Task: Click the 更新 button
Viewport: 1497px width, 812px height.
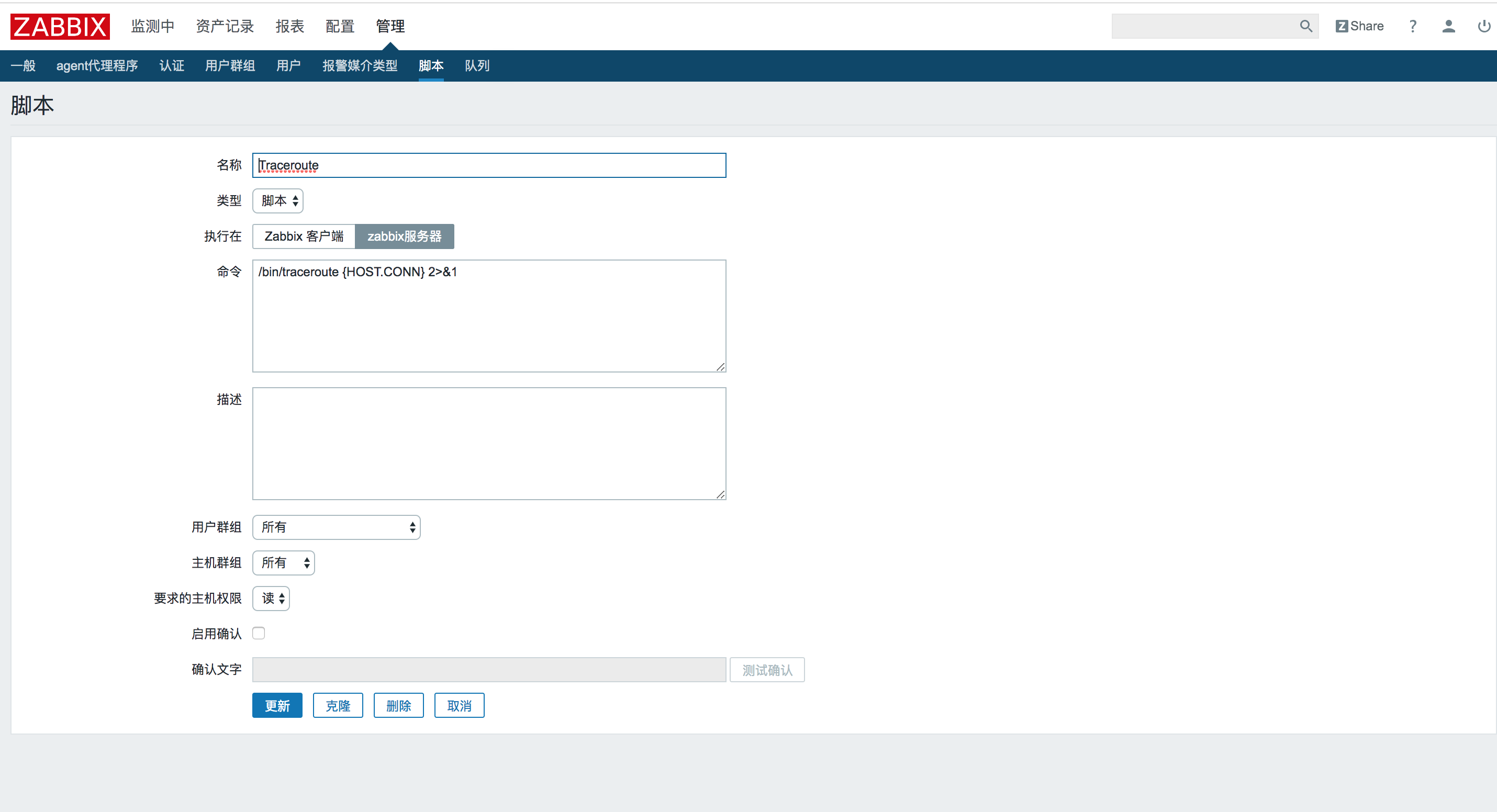Action: (277, 705)
